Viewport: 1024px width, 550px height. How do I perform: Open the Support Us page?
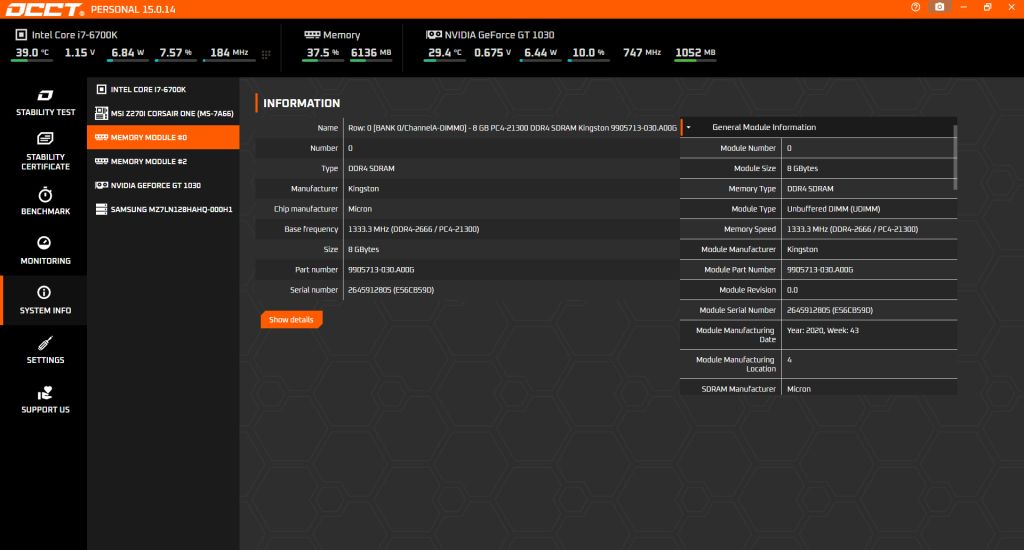(45, 400)
